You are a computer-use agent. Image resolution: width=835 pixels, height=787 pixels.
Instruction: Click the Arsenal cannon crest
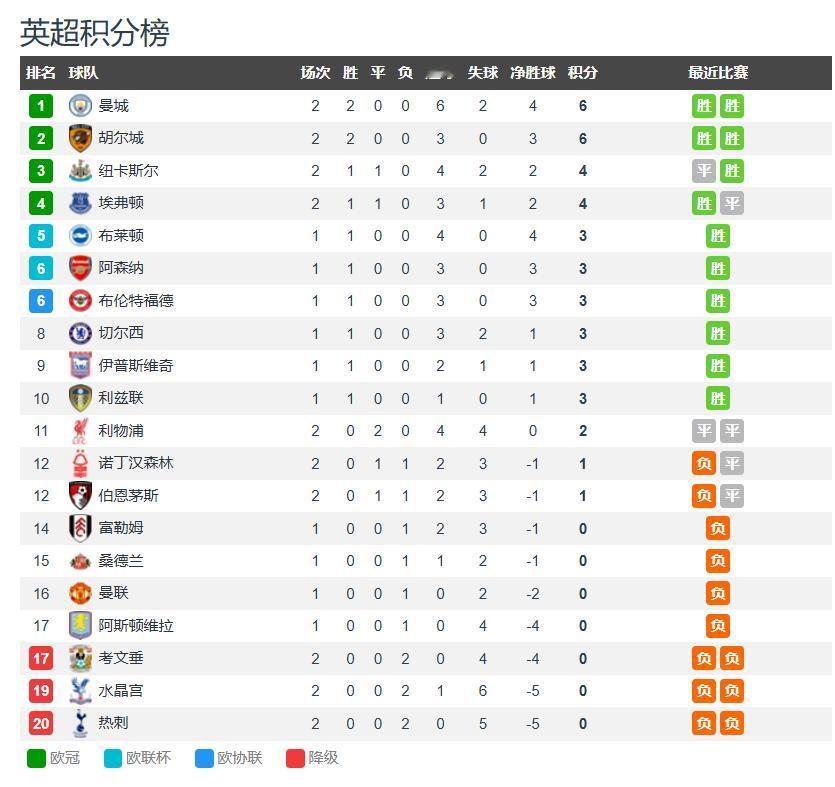point(80,268)
